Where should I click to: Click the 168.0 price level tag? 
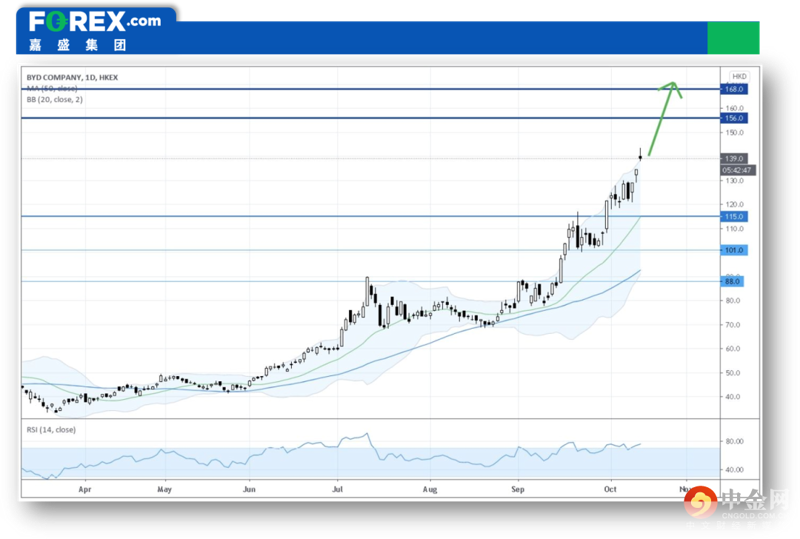(x=734, y=89)
